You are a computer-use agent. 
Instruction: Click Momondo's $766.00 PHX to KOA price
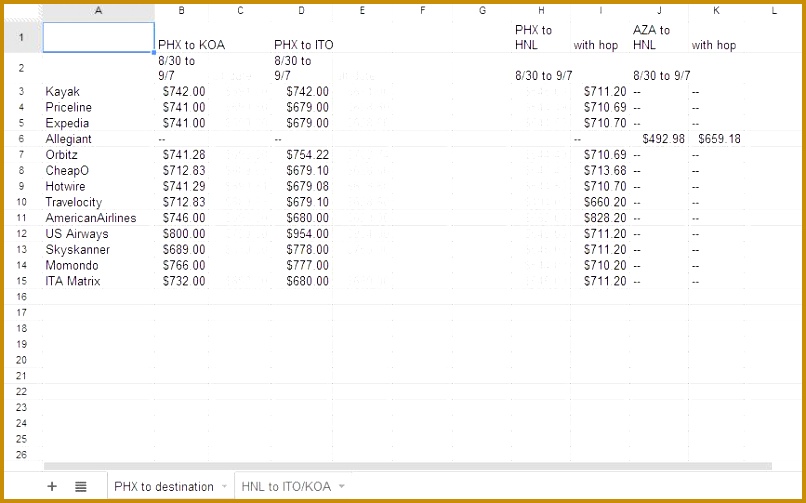[184, 266]
